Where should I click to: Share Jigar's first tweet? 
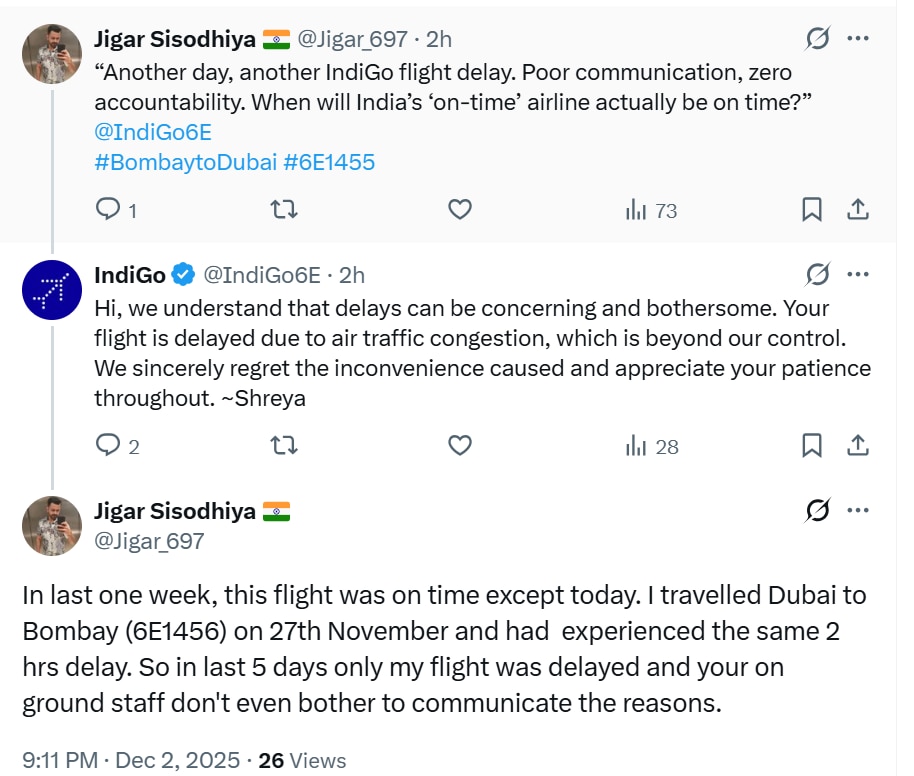(x=858, y=209)
